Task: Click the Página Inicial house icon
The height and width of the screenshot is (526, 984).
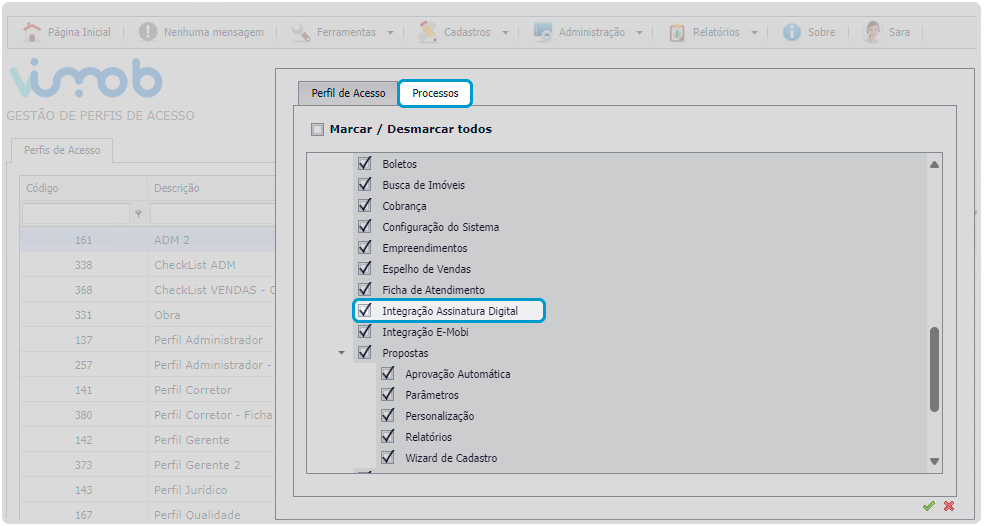Action: point(31,31)
